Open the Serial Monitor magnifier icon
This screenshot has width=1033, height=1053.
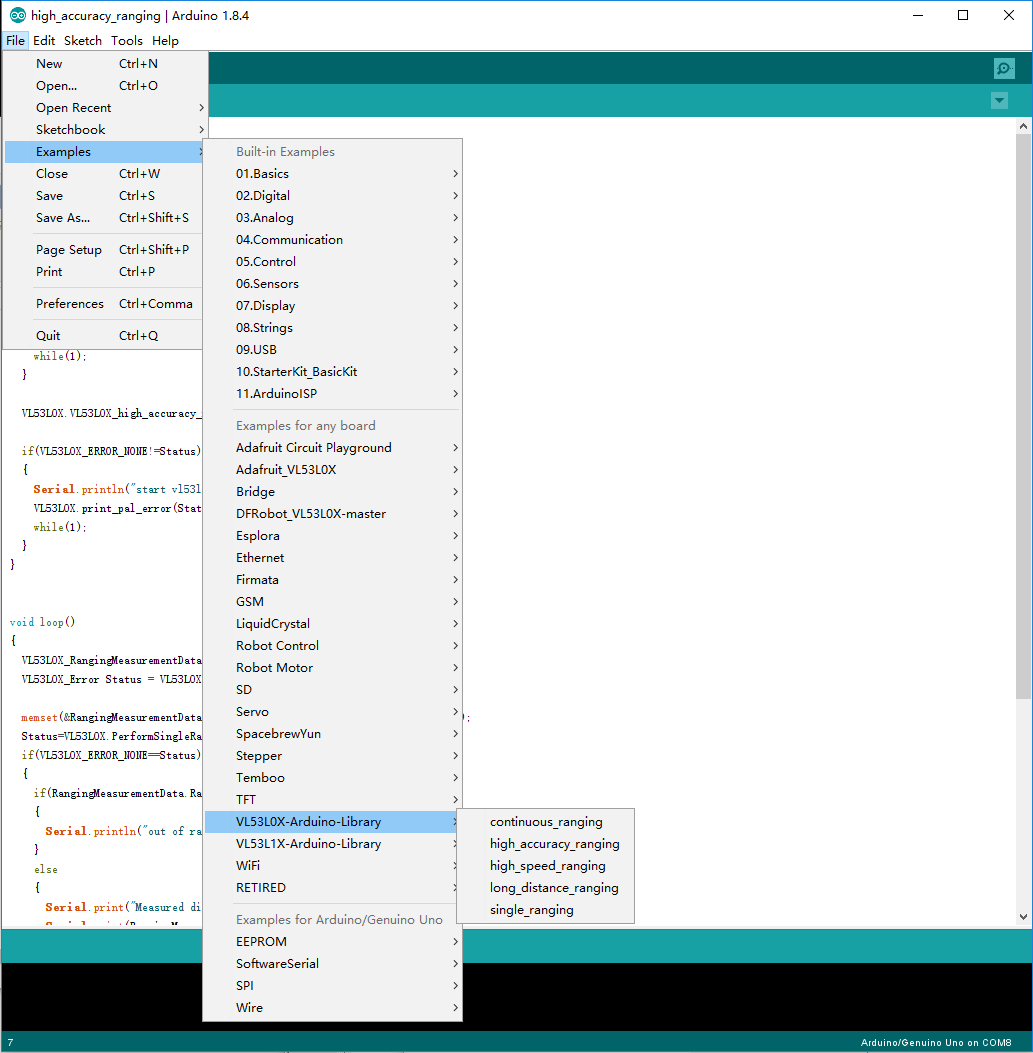pyautogui.click(x=1003, y=68)
